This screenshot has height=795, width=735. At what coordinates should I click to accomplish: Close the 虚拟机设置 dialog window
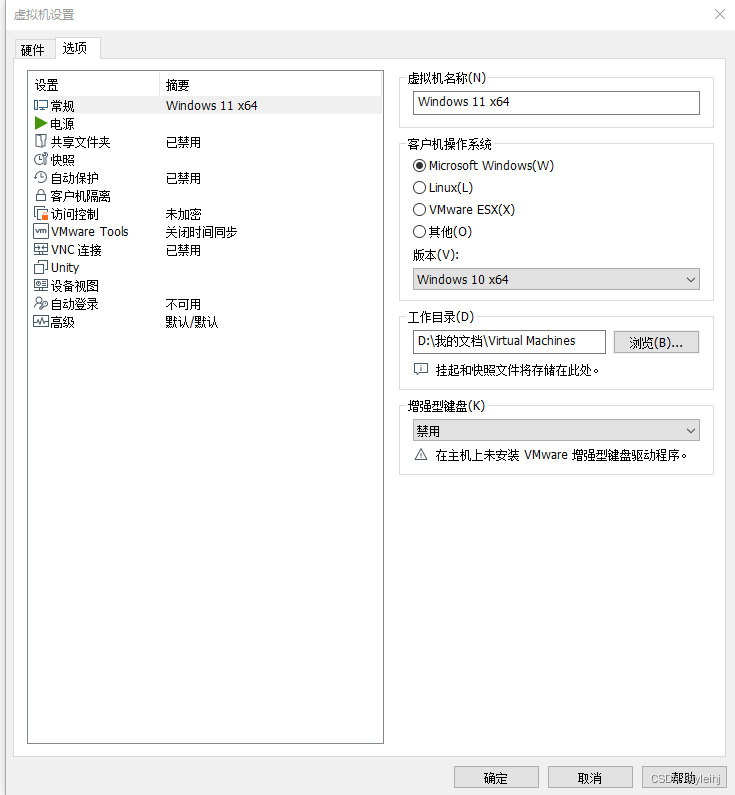720,14
